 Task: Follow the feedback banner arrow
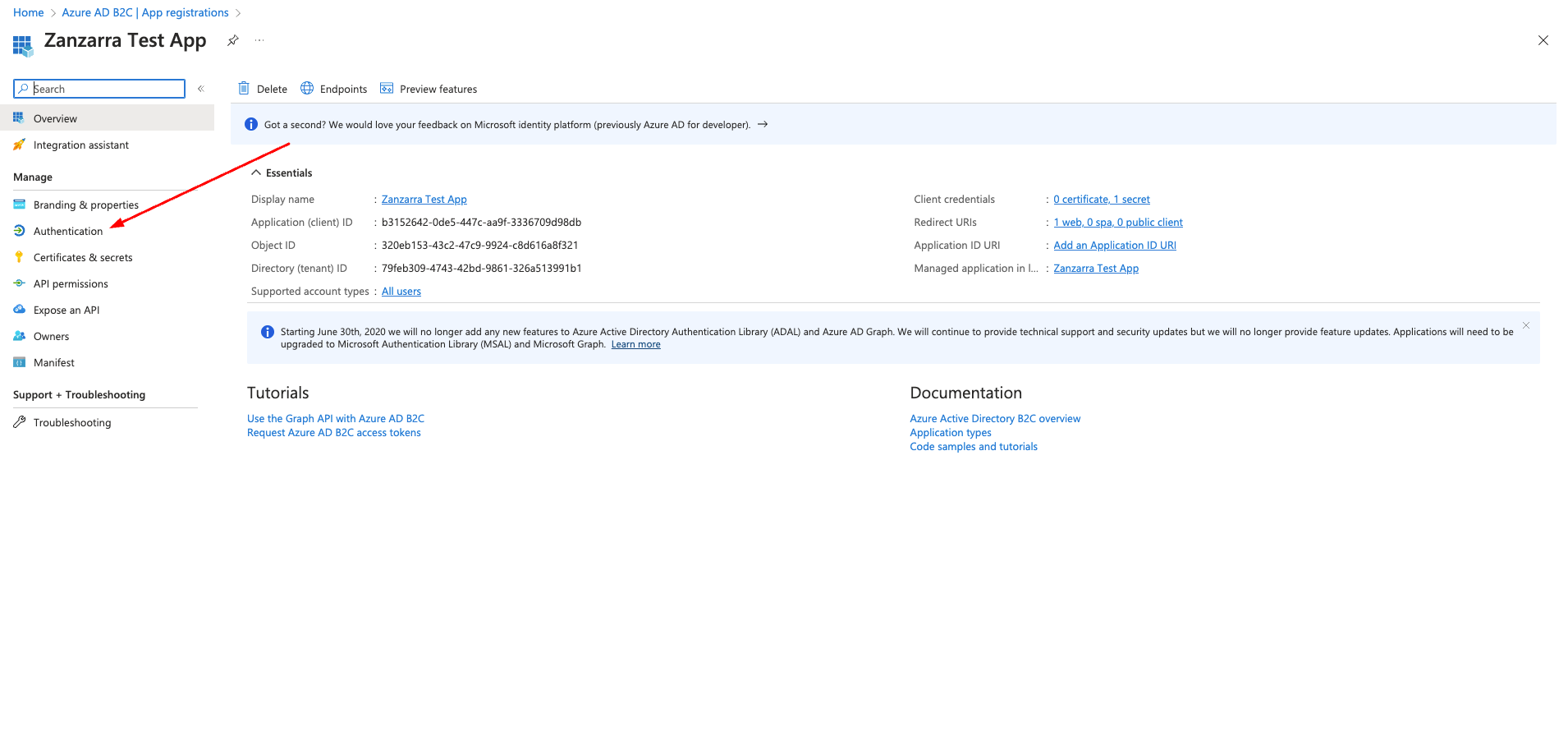coord(763,124)
